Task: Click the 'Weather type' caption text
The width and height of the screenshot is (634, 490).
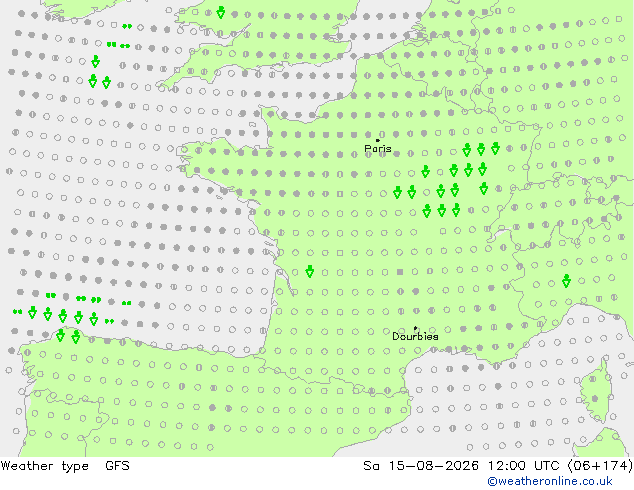Action: pos(44,466)
